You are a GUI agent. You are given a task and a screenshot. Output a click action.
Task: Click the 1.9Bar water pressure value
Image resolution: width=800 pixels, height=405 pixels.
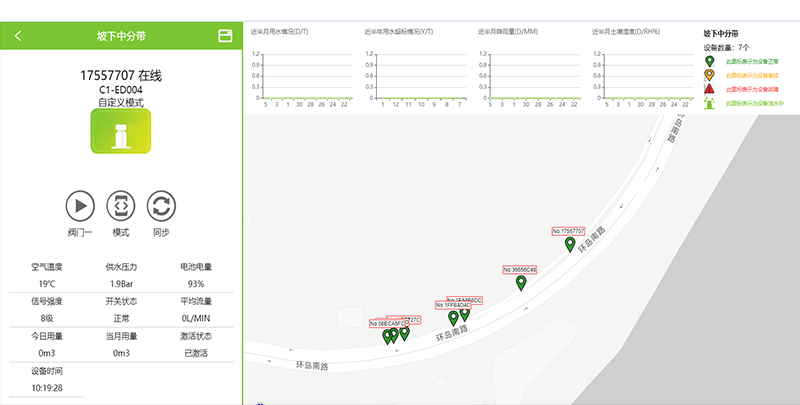121,284
